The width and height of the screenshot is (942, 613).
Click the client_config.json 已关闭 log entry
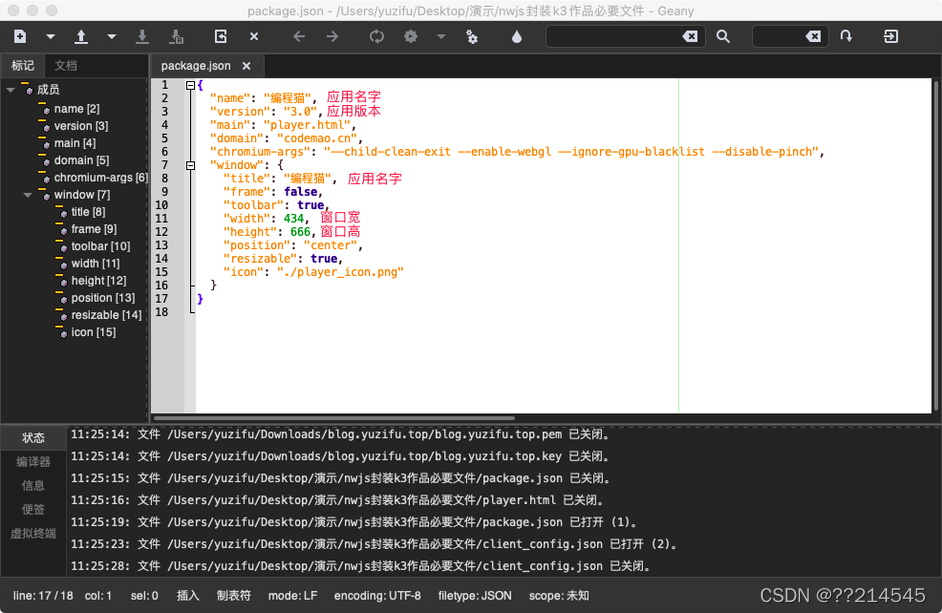click(360, 566)
